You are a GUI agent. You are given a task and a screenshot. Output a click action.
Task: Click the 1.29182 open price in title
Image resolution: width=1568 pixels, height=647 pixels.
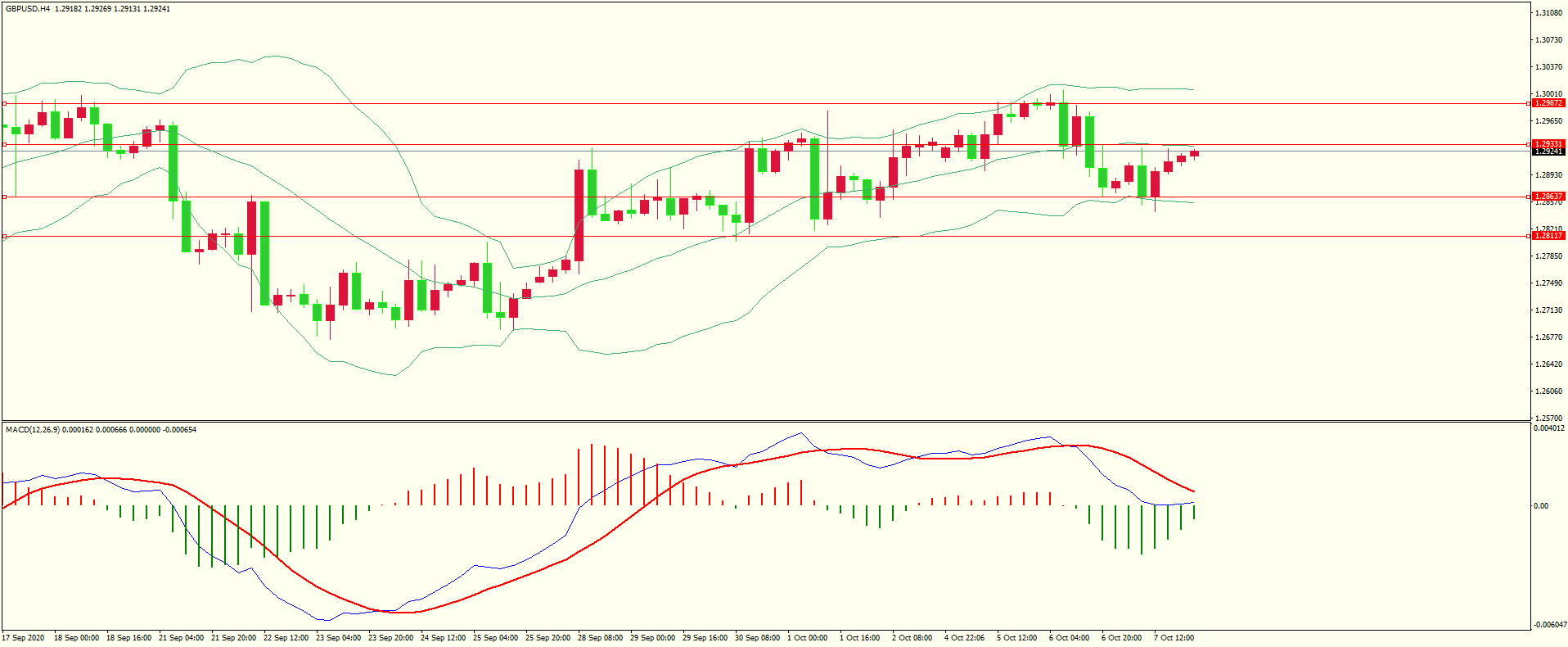coord(68,9)
